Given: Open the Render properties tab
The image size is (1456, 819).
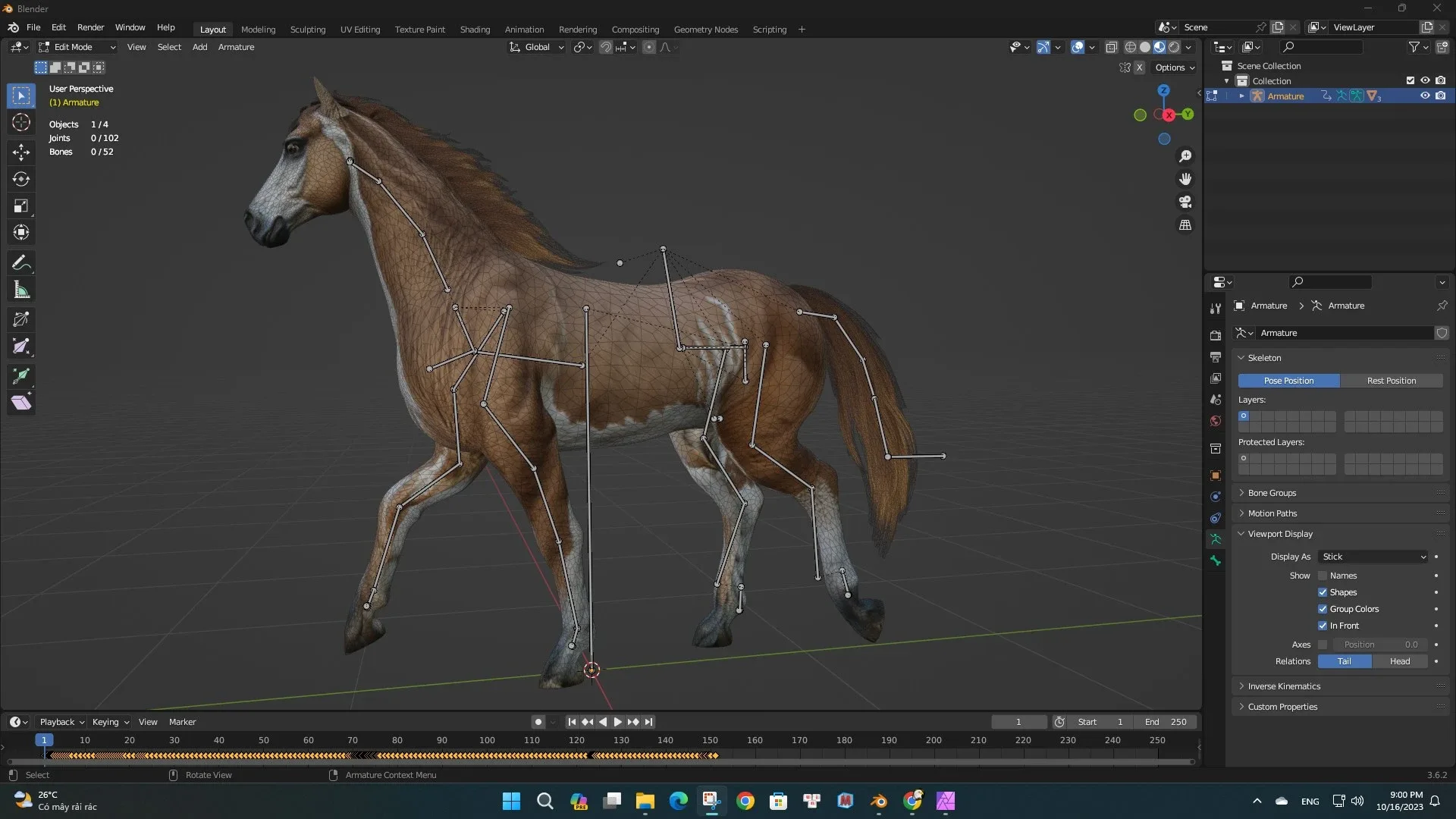Looking at the screenshot, I should click(1216, 335).
